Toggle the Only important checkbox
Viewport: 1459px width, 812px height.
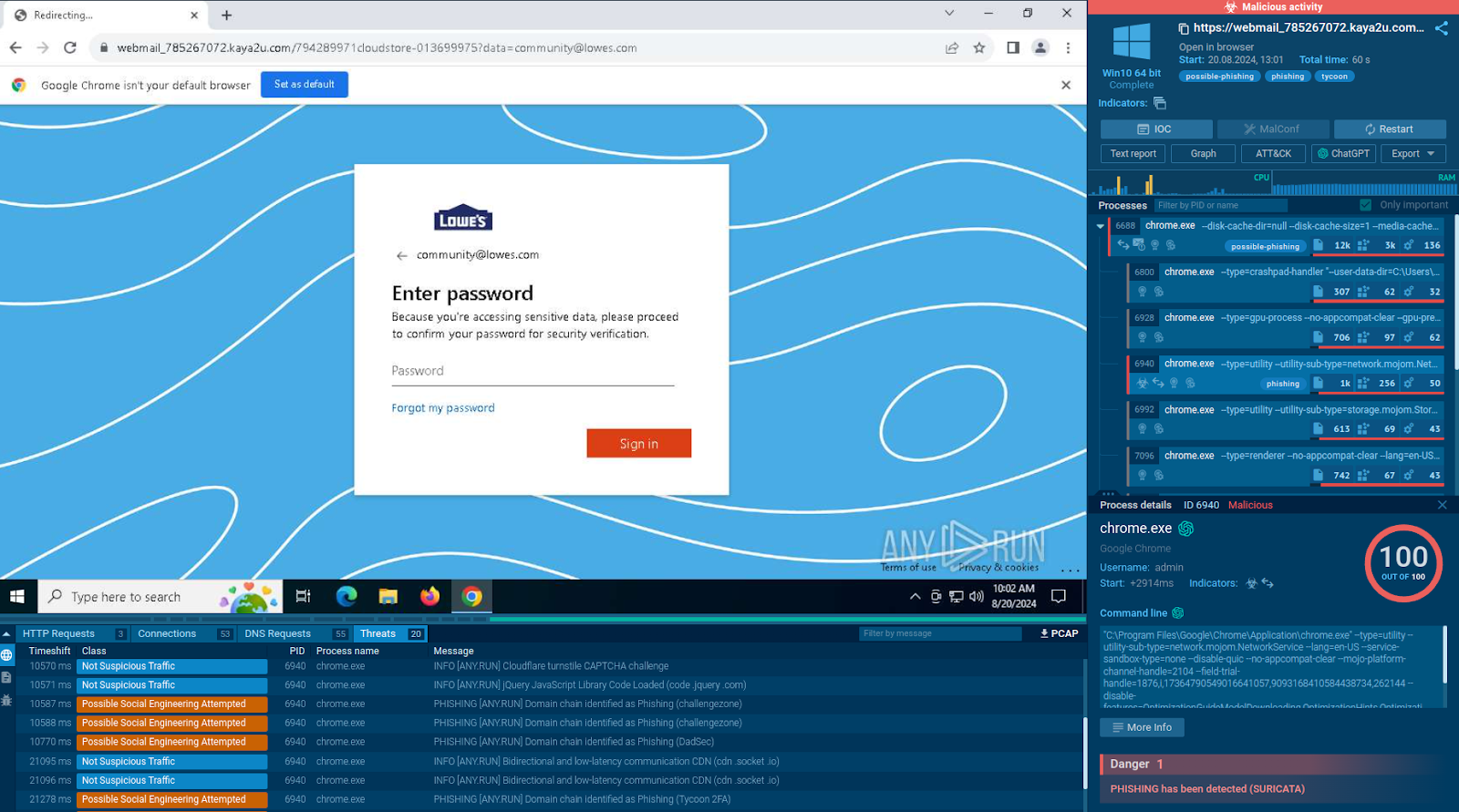[1365, 205]
